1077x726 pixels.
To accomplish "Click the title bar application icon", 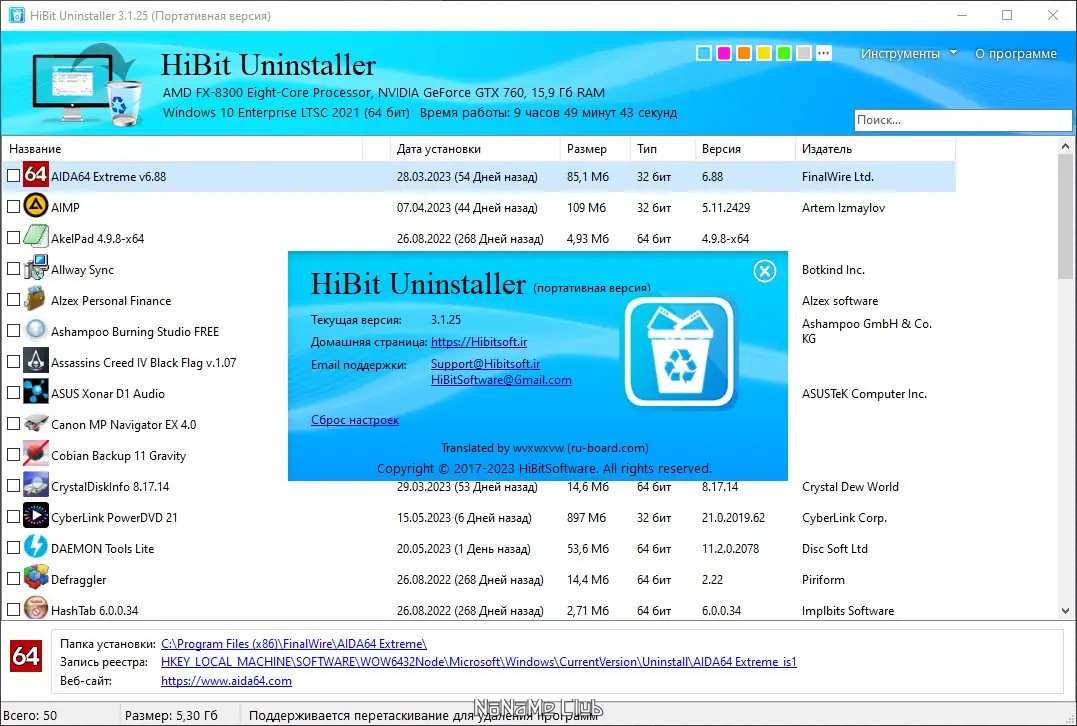I will click(16, 15).
